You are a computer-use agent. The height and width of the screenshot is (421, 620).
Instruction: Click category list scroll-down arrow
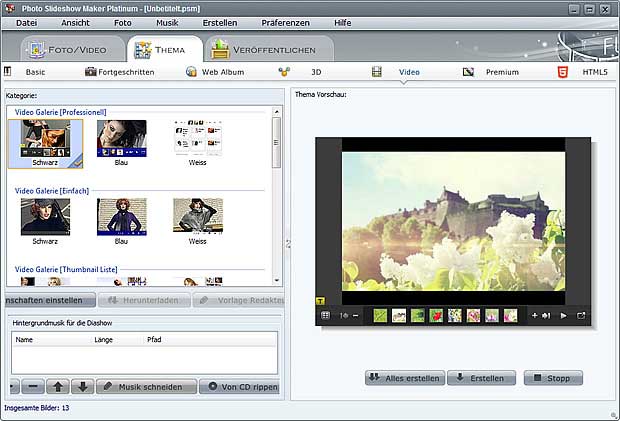[277, 280]
